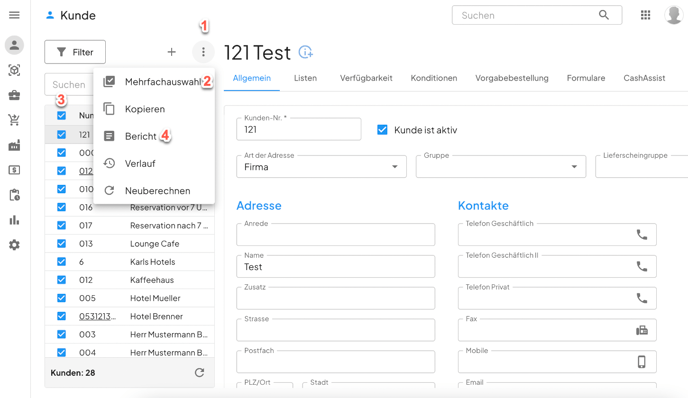Open the hamburger navigation menu
Image resolution: width=688 pixels, height=398 pixels.
(14, 15)
